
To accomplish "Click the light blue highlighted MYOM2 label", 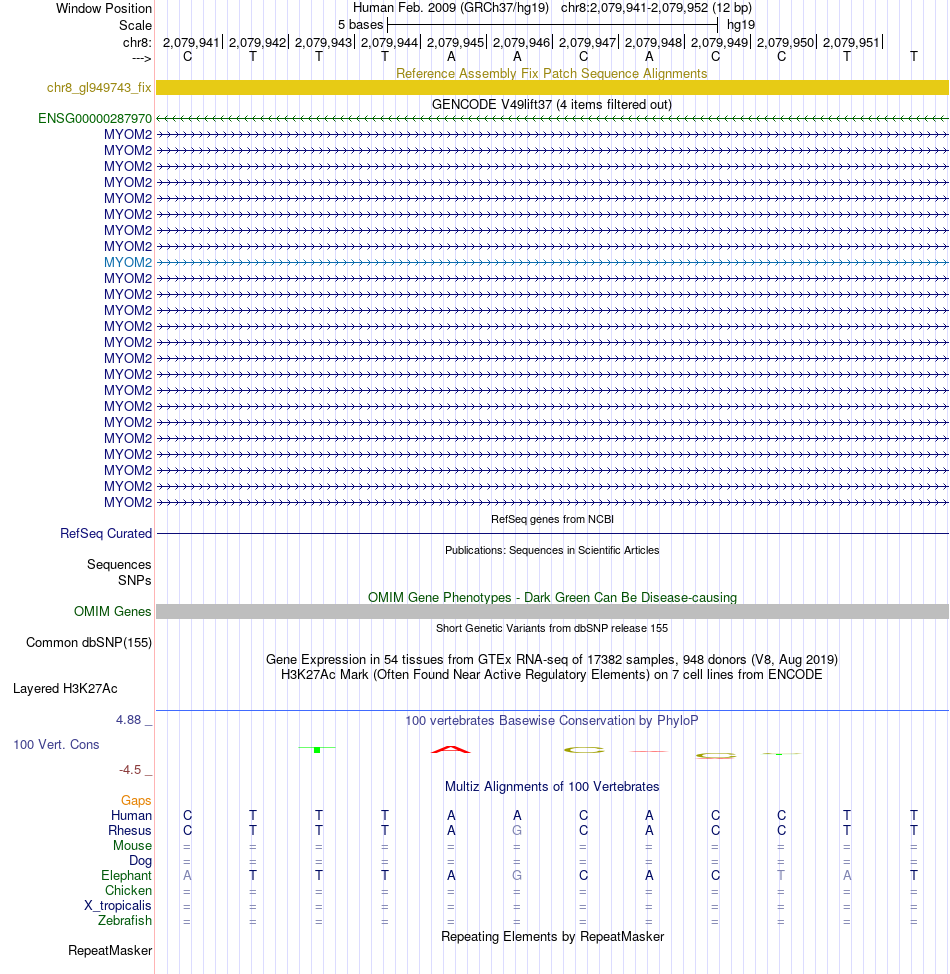I will [128, 263].
